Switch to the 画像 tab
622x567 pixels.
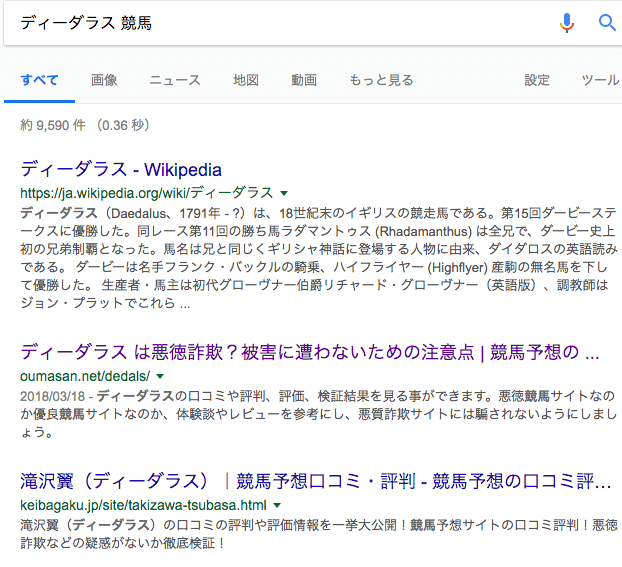tap(104, 80)
